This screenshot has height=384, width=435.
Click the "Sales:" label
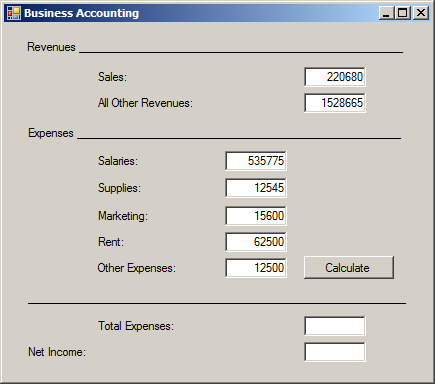[112, 77]
